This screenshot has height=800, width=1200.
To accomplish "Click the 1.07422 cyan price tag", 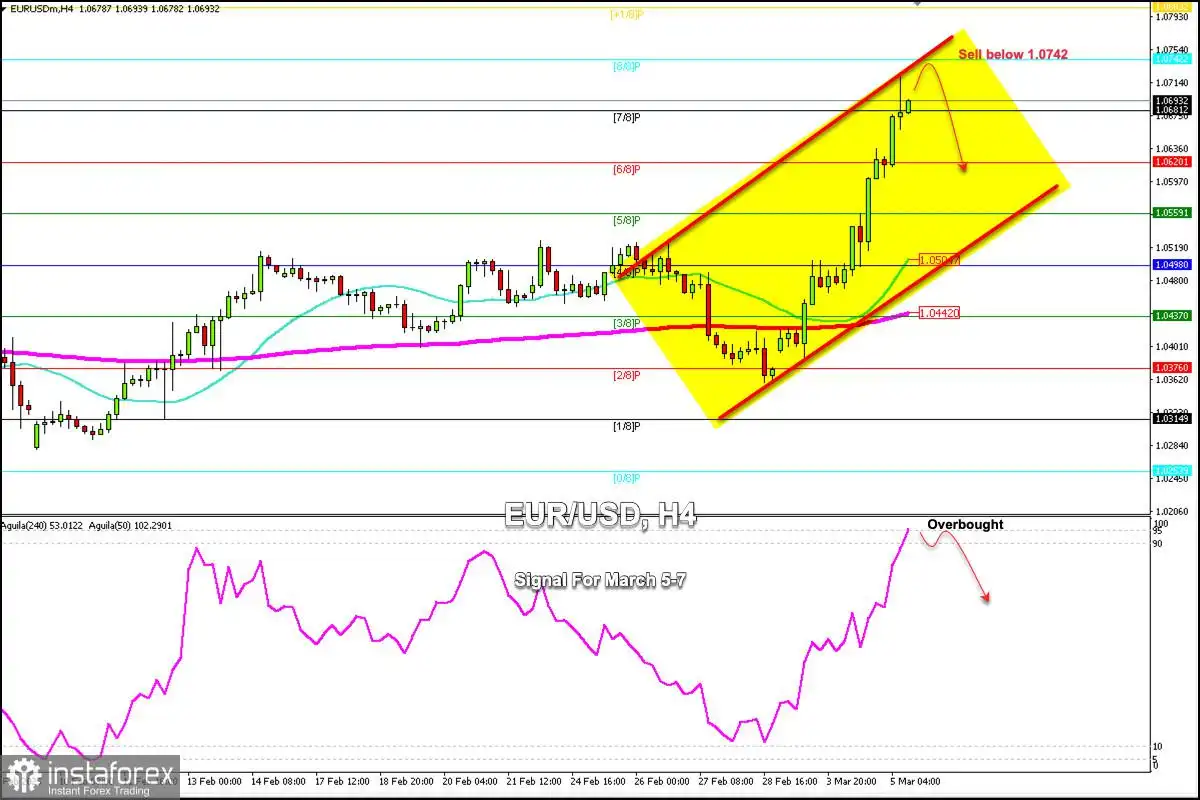I will [1173, 59].
